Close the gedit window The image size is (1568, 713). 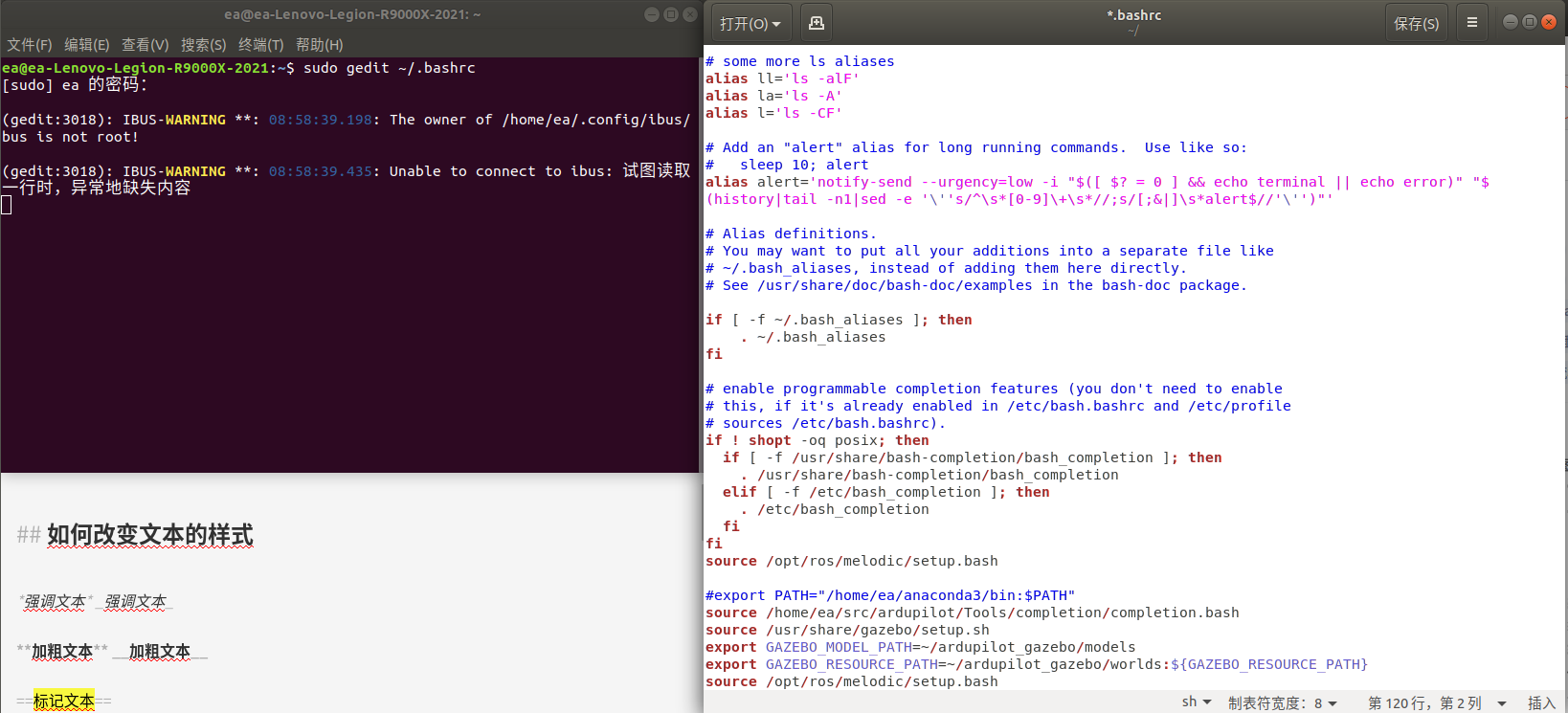pyautogui.click(x=1549, y=22)
